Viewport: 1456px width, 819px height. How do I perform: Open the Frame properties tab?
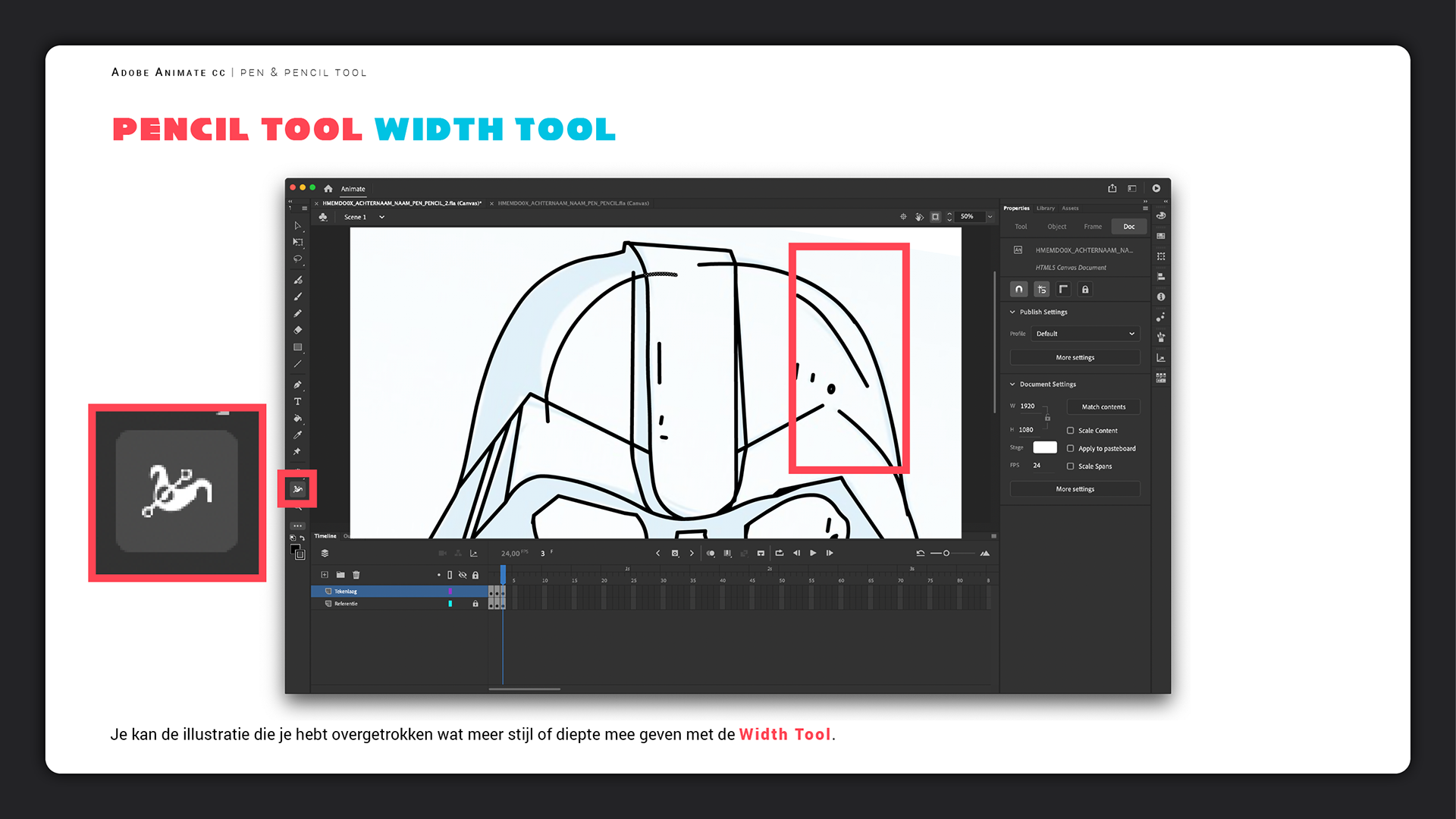tap(1092, 227)
